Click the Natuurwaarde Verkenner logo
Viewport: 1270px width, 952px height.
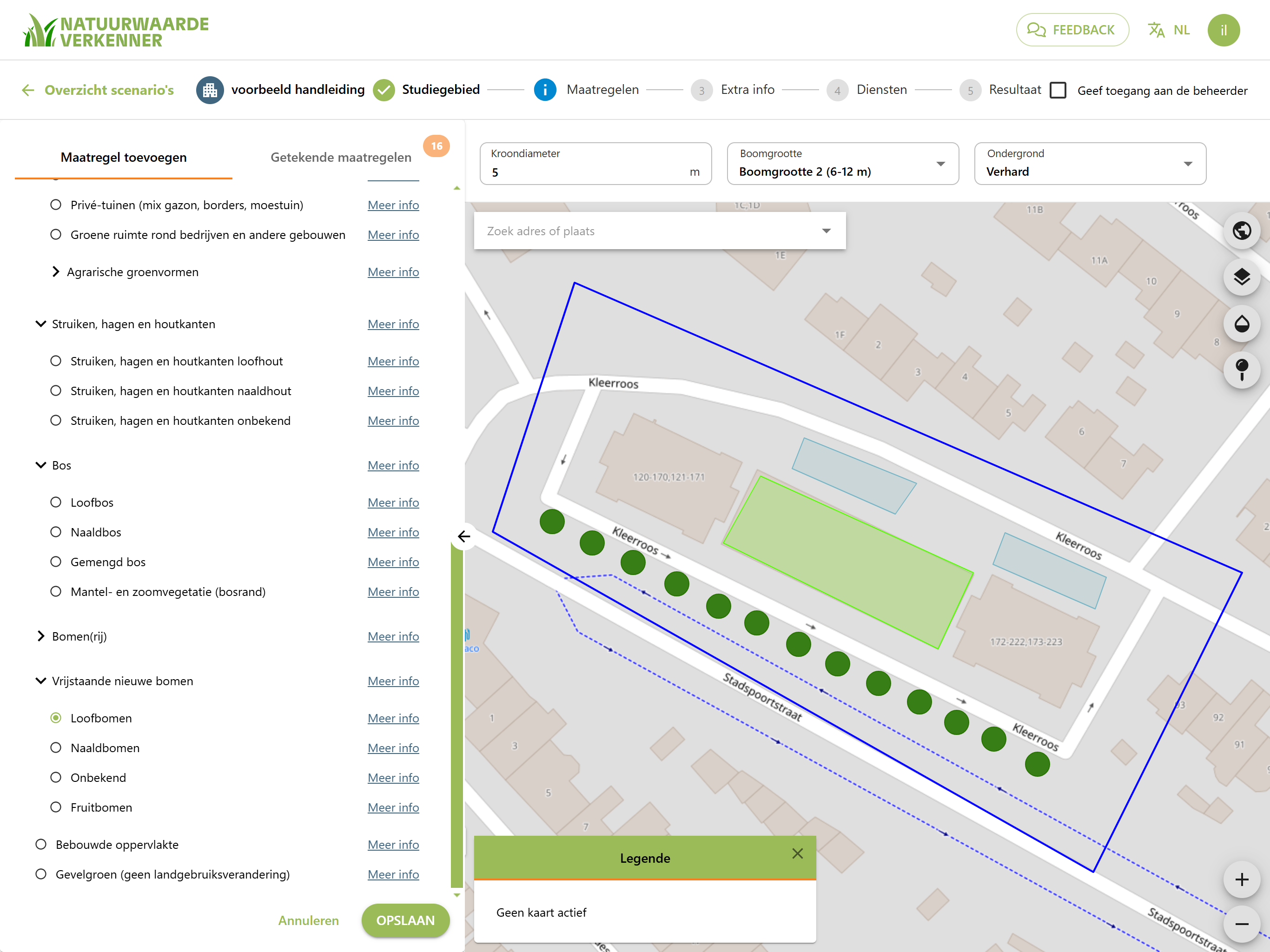coord(115,31)
